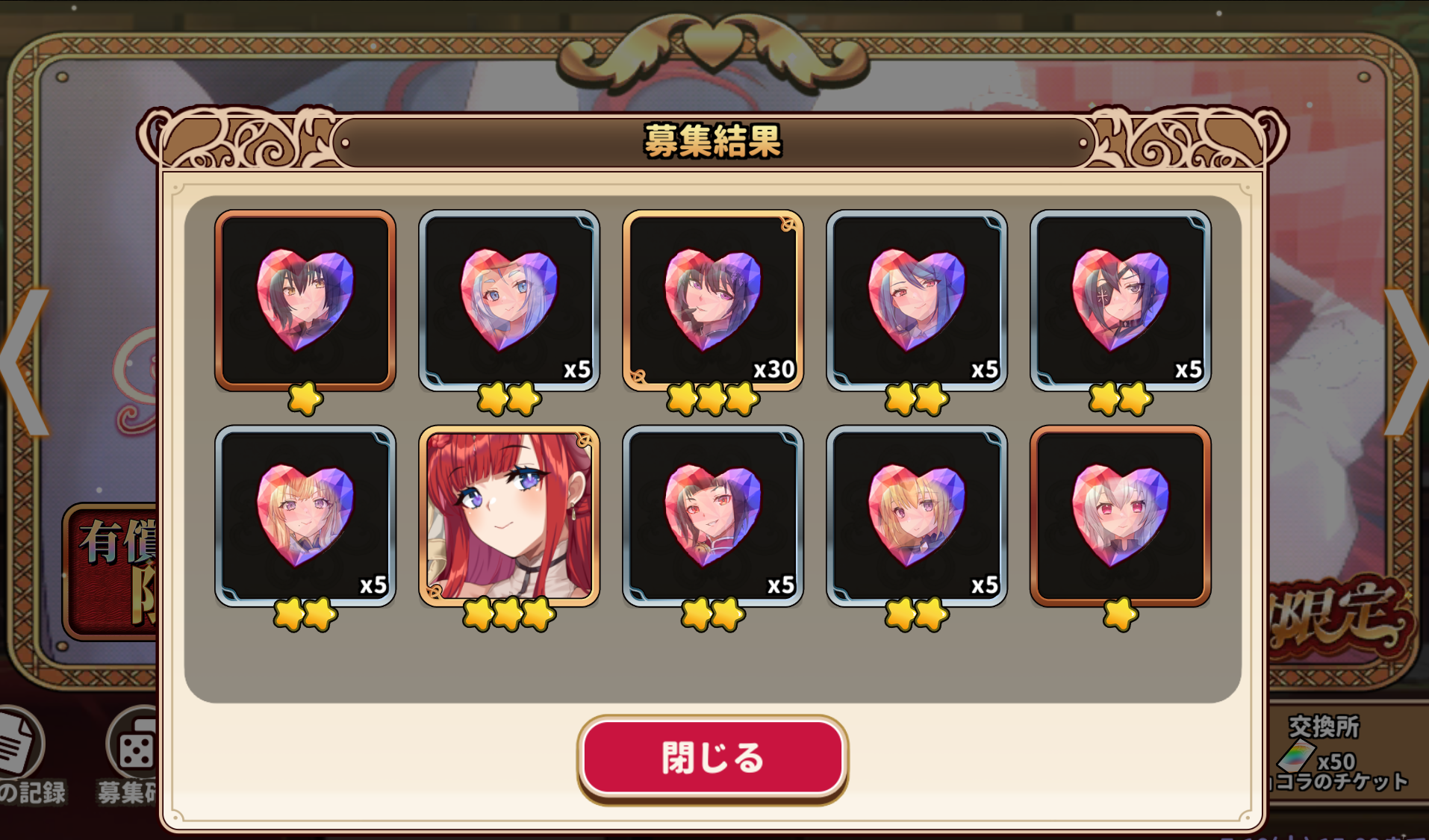The width and height of the screenshot is (1429, 840).
Task: Select the eyepatch character x5 heart gem
Action: click(x=1121, y=300)
